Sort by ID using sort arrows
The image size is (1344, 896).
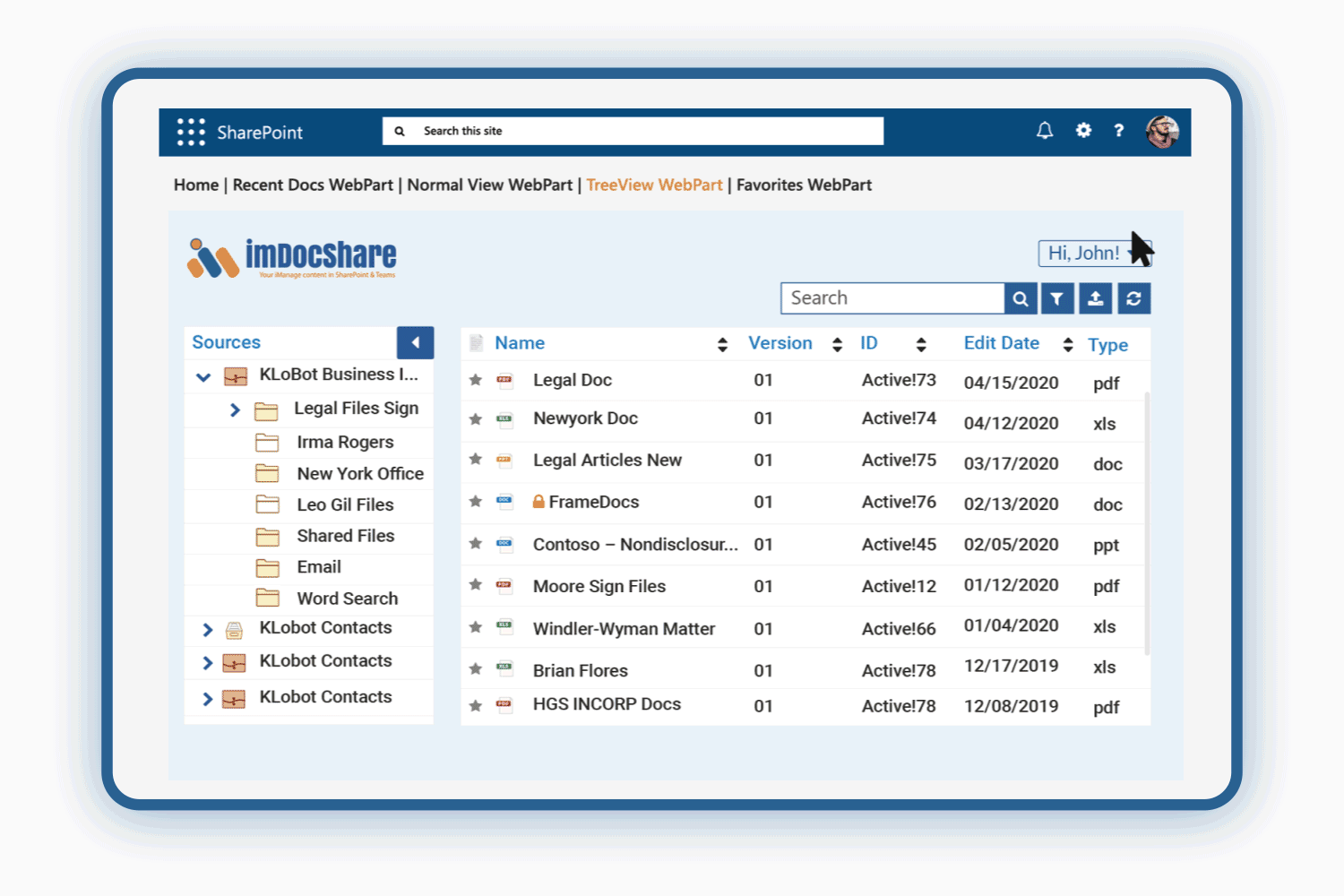(x=920, y=345)
